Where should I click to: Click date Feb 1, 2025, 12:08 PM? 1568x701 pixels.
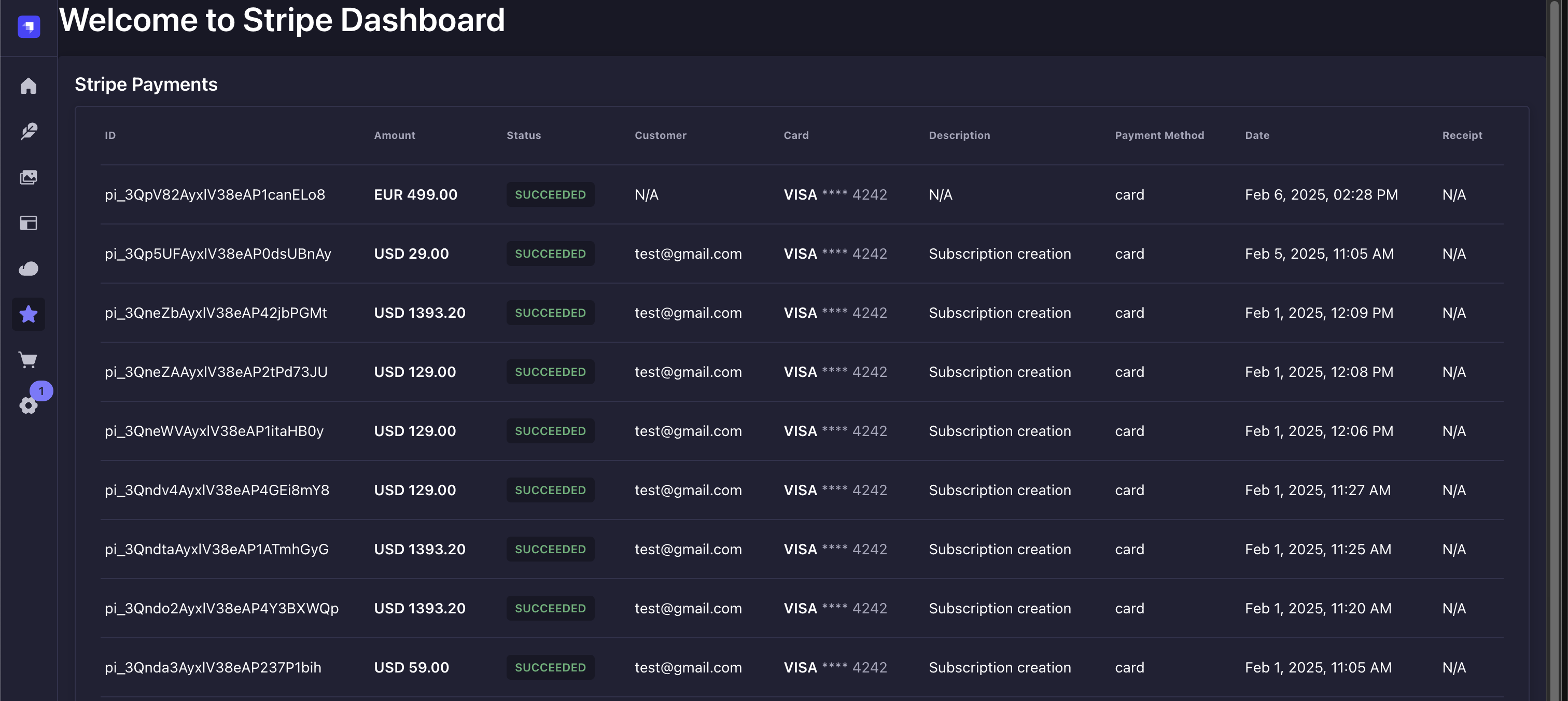click(1319, 372)
